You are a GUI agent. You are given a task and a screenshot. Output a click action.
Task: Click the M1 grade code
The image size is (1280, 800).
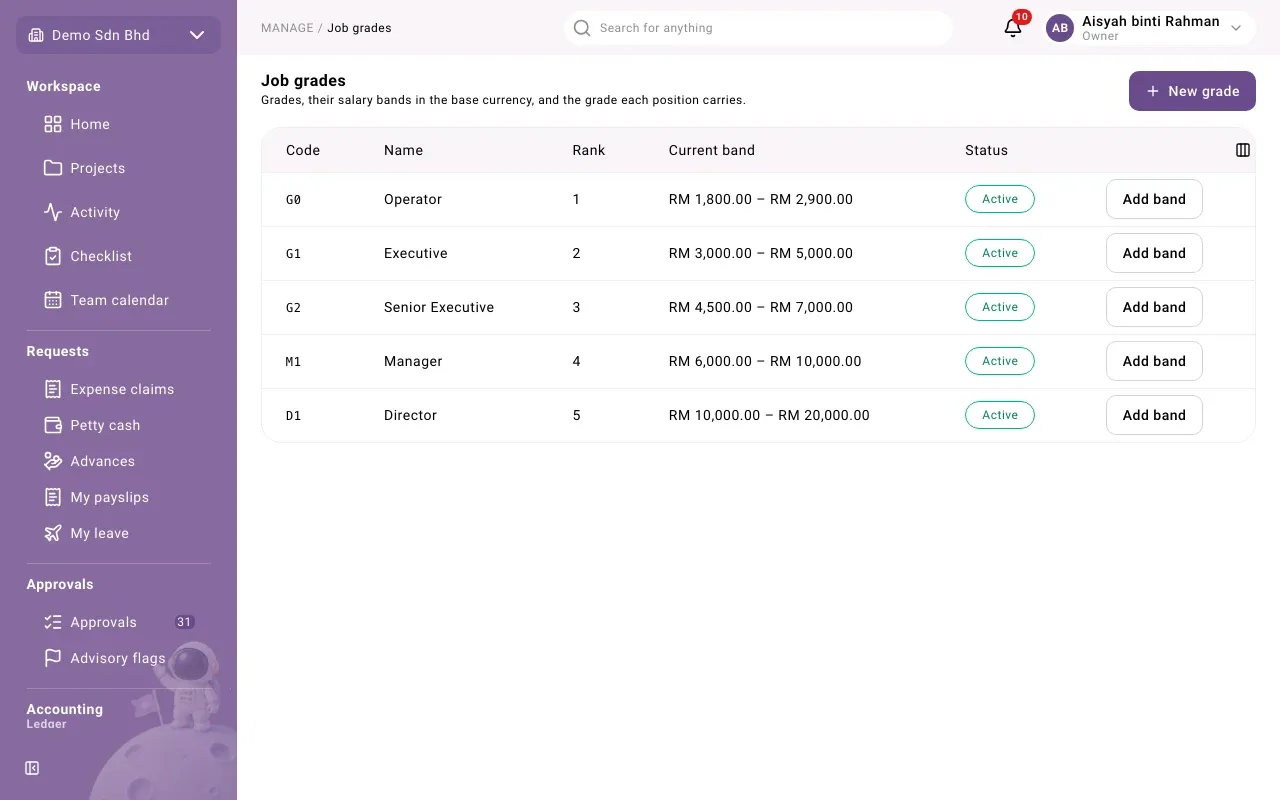pos(293,361)
